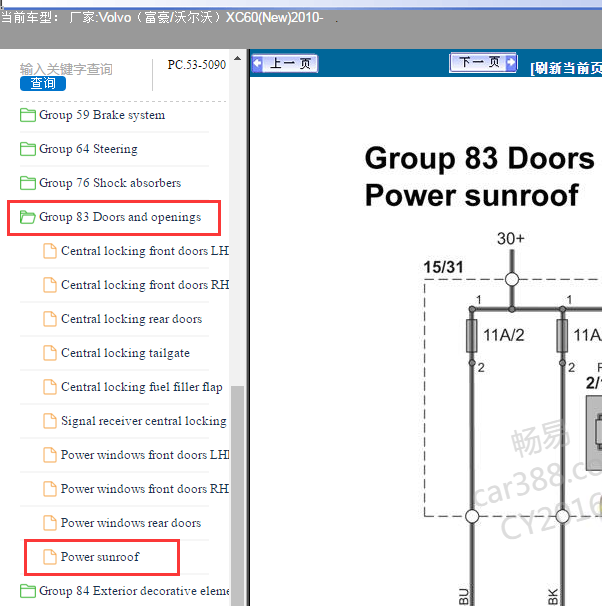
Task: Click page icon of Central locking front doors RH
Action: coord(49,285)
